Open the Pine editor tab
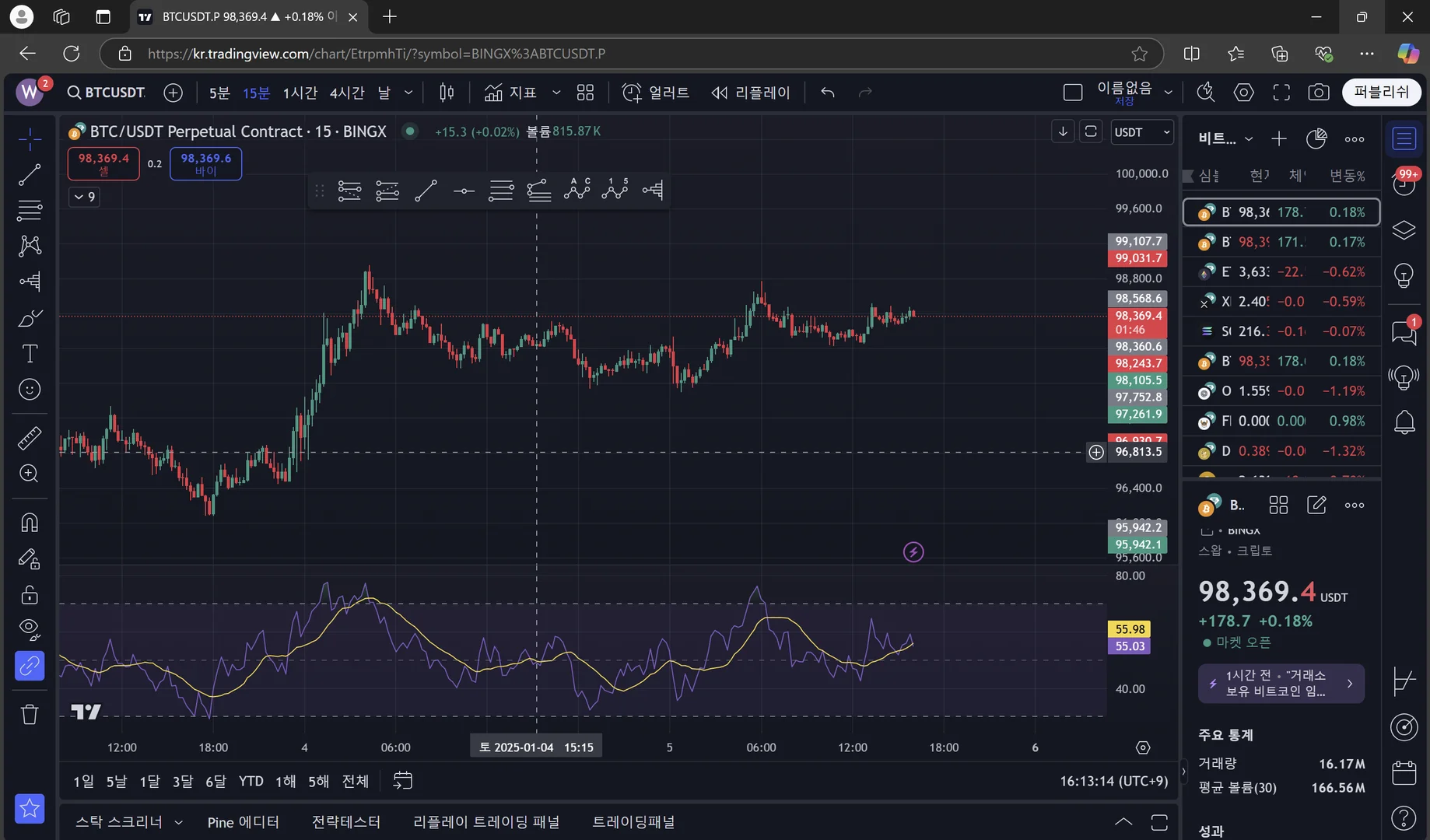Viewport: 1430px width, 840px height. point(244,822)
